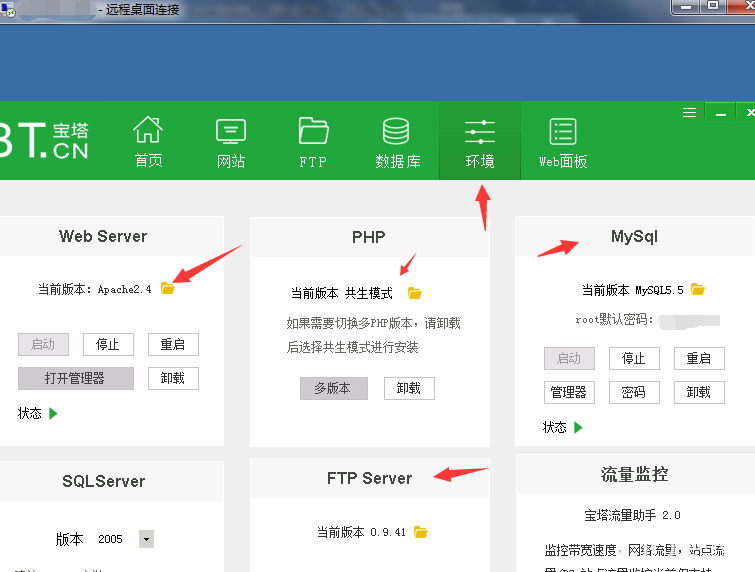Click the PHP 多版本 button
Image resolution: width=755 pixels, height=572 pixels.
click(x=334, y=388)
